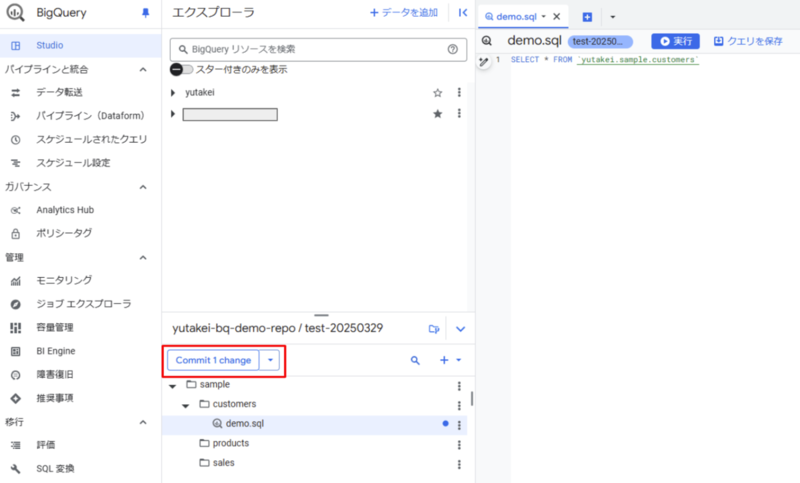
Task: Open the yutakei project more actions menu
Action: [459, 92]
